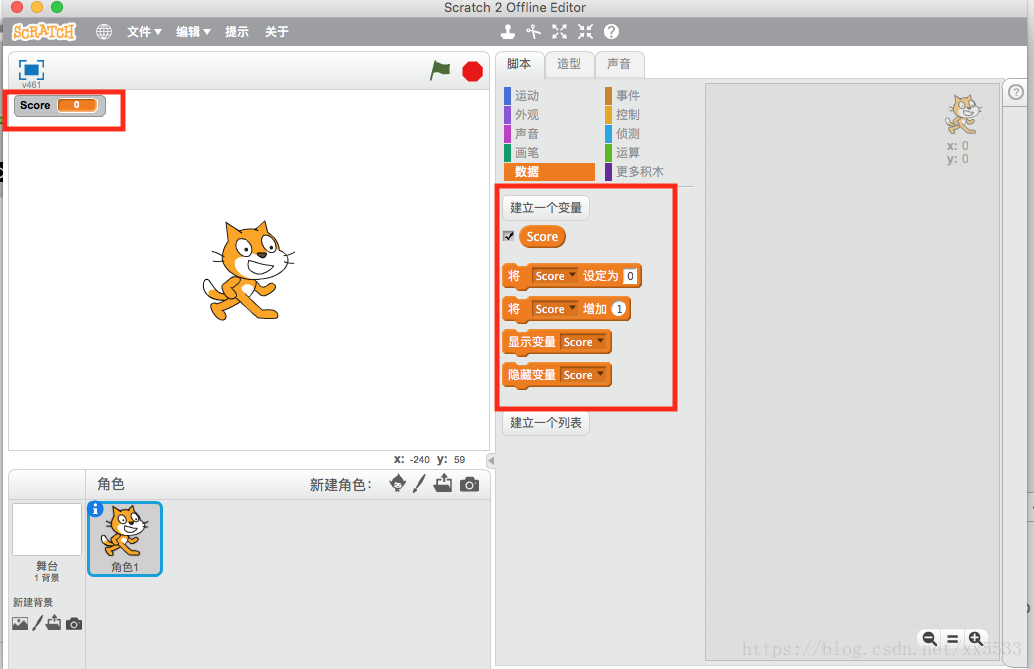This screenshot has height=669, width=1034.
Task: Take new backdrop from camera
Action: (74, 624)
